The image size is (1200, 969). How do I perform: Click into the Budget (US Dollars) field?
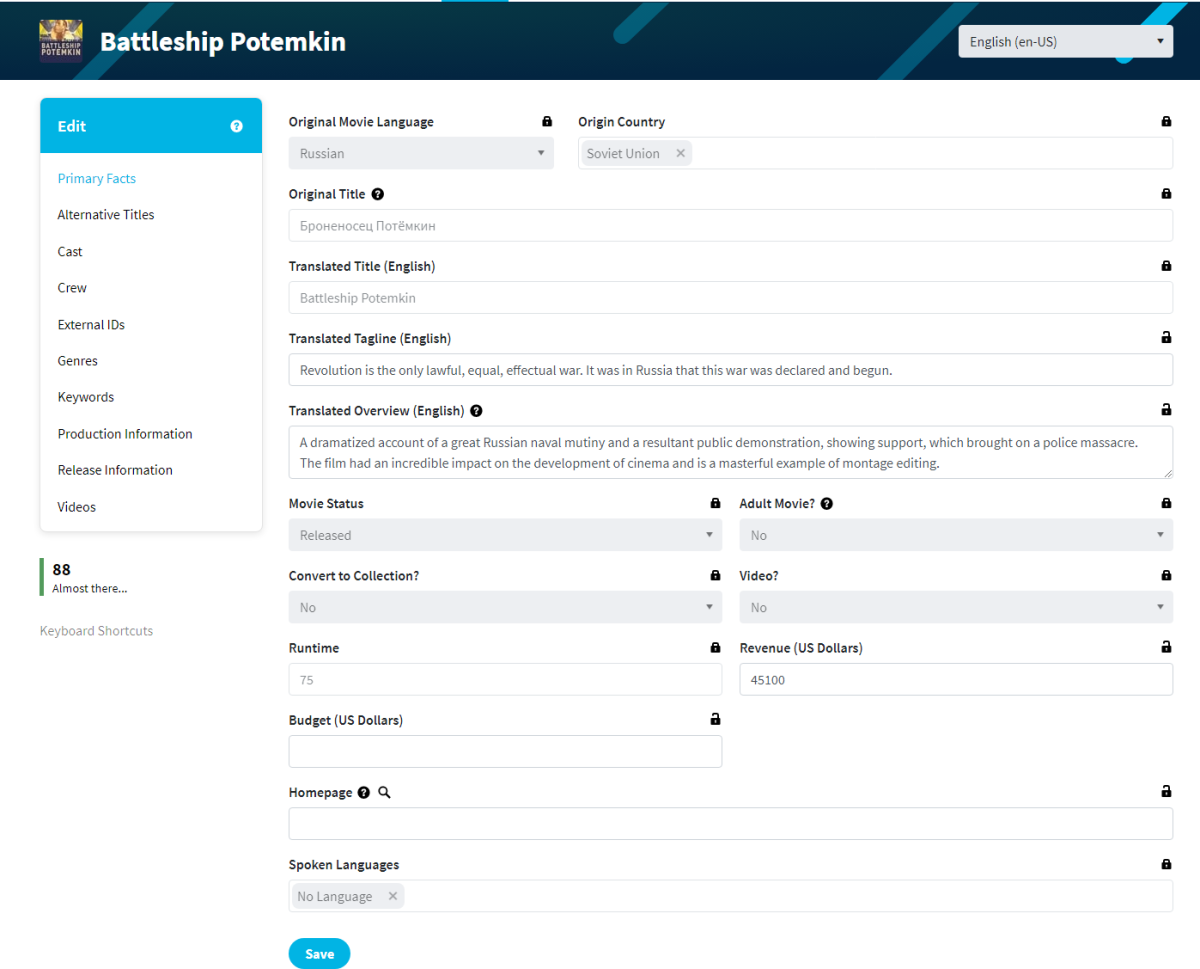(505, 752)
